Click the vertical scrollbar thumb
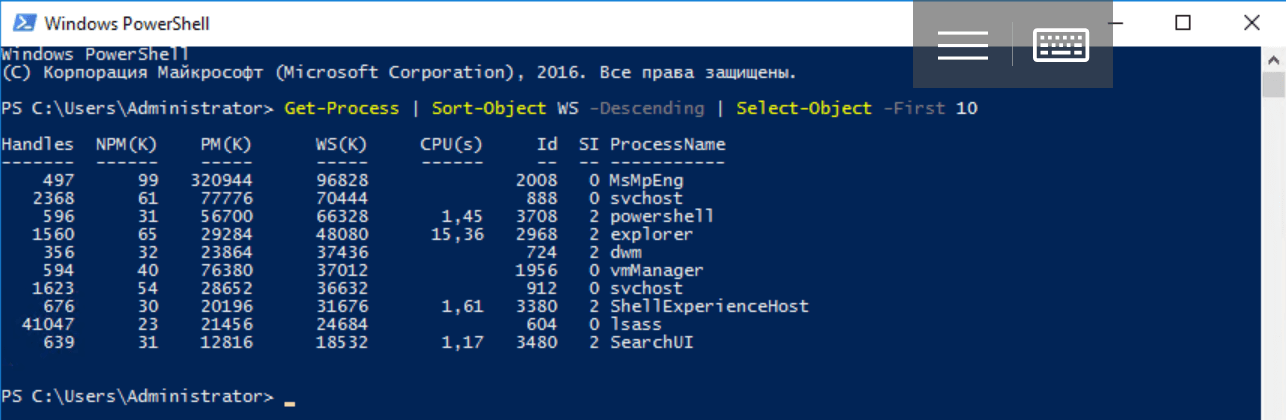Viewport: 1286px width, 420px height. coord(1272,85)
